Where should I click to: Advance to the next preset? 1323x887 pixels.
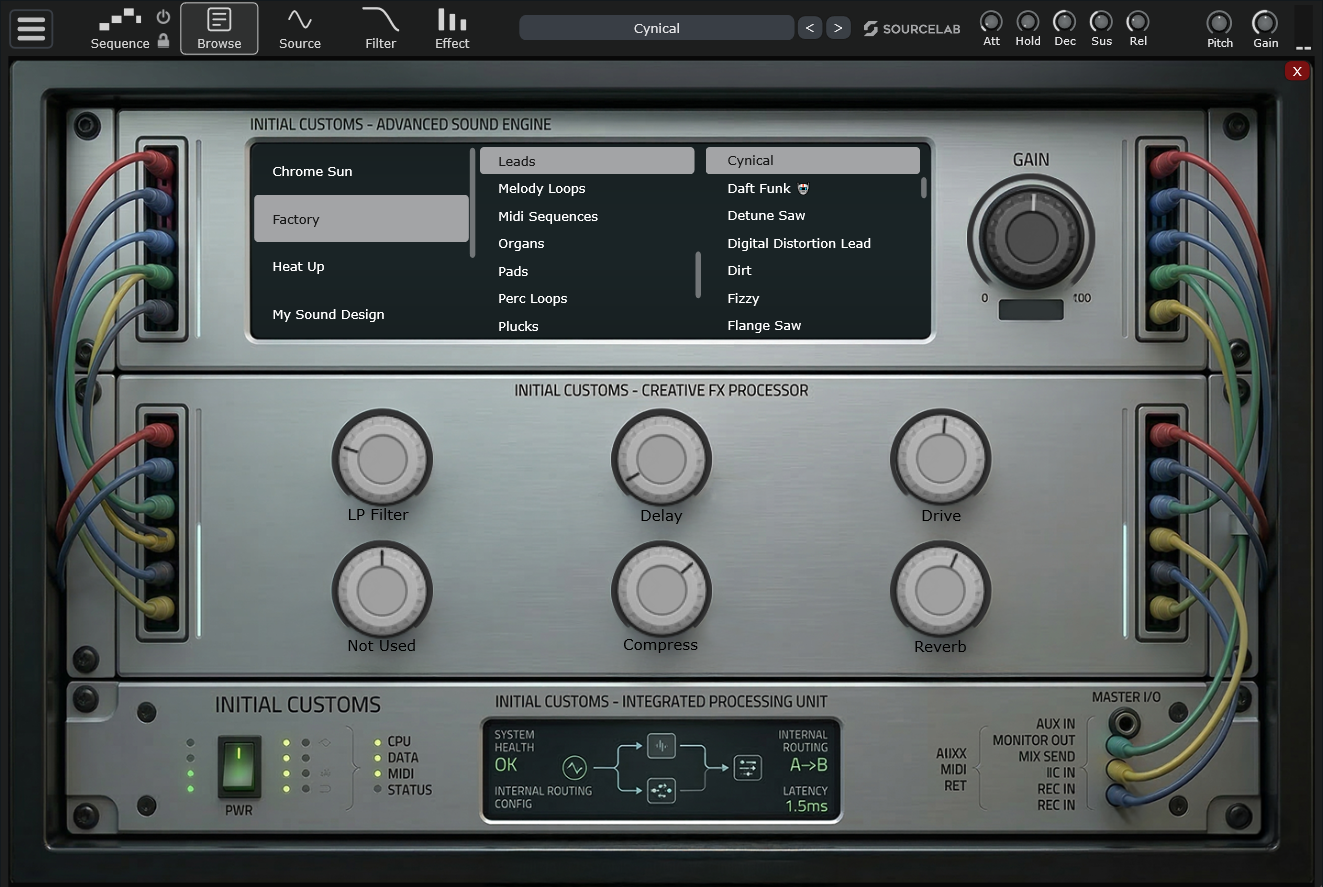pyautogui.click(x=838, y=28)
